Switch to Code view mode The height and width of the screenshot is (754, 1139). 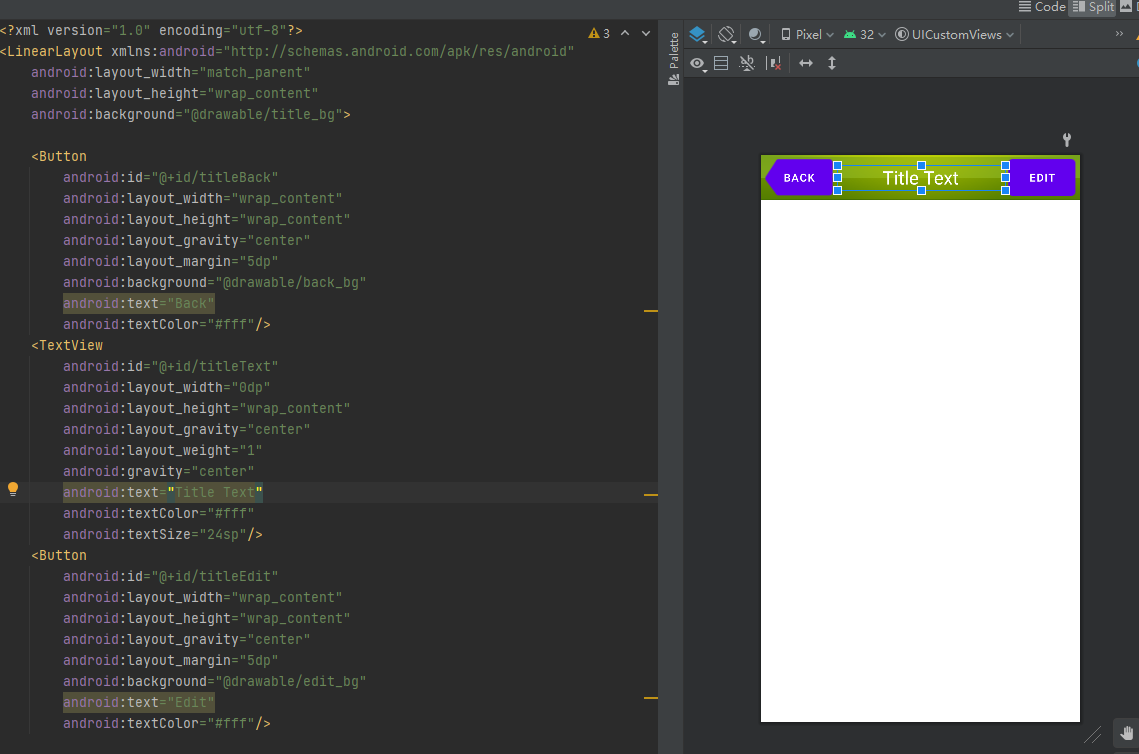[1042, 7]
